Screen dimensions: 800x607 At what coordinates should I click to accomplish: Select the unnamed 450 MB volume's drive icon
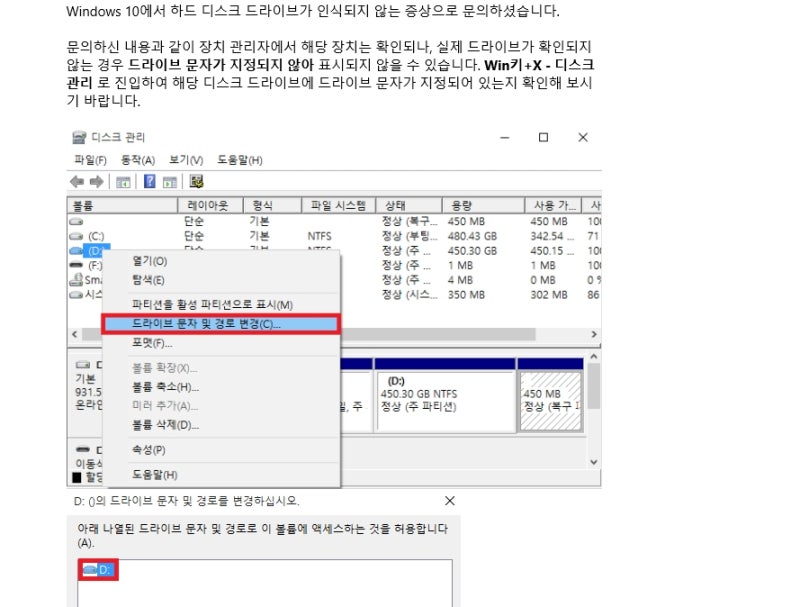(x=76, y=221)
